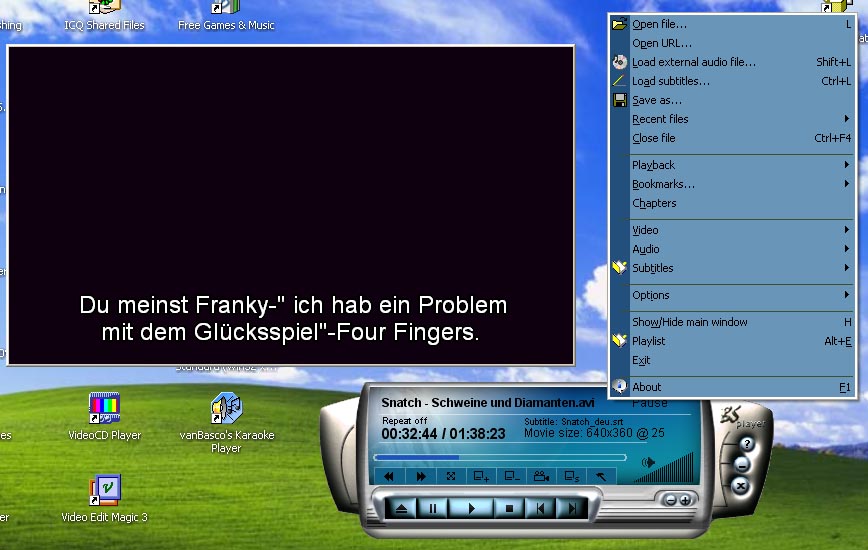The width and height of the screenshot is (868, 550).
Task: Click the play button in BSPlayer
Action: click(471, 508)
